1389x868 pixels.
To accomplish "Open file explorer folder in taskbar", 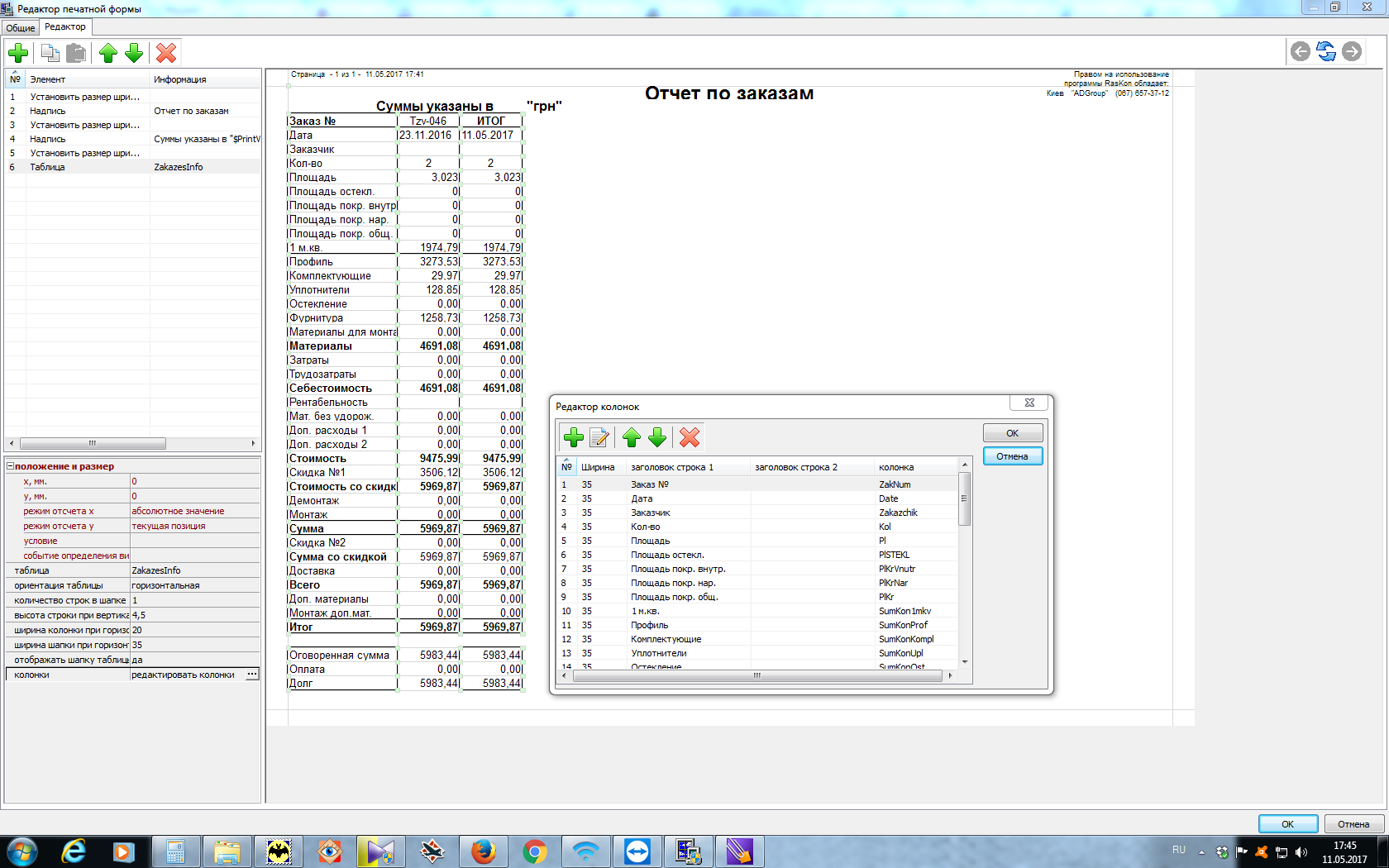I will [x=227, y=851].
